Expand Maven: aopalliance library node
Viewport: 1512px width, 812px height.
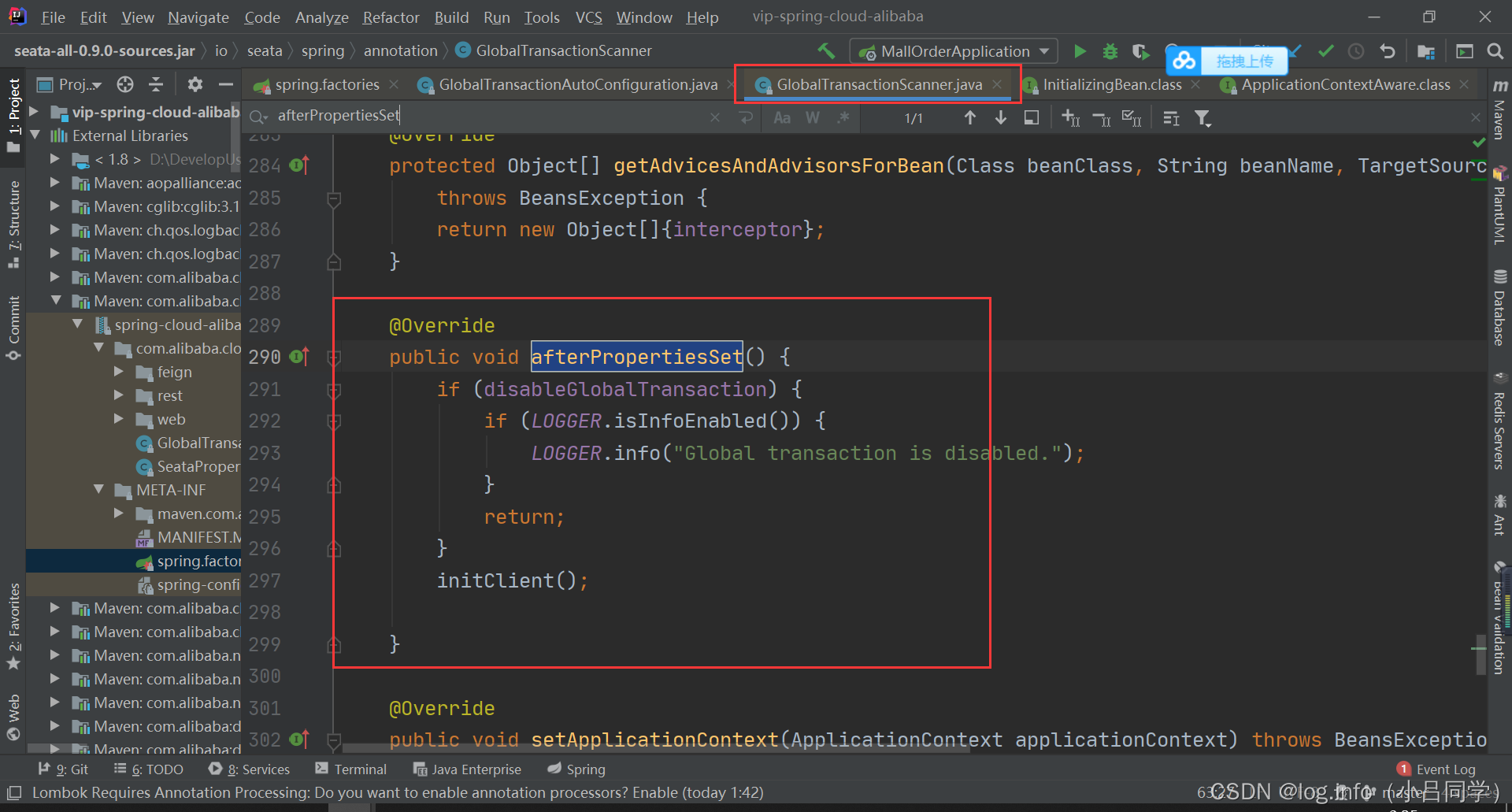click(55, 183)
